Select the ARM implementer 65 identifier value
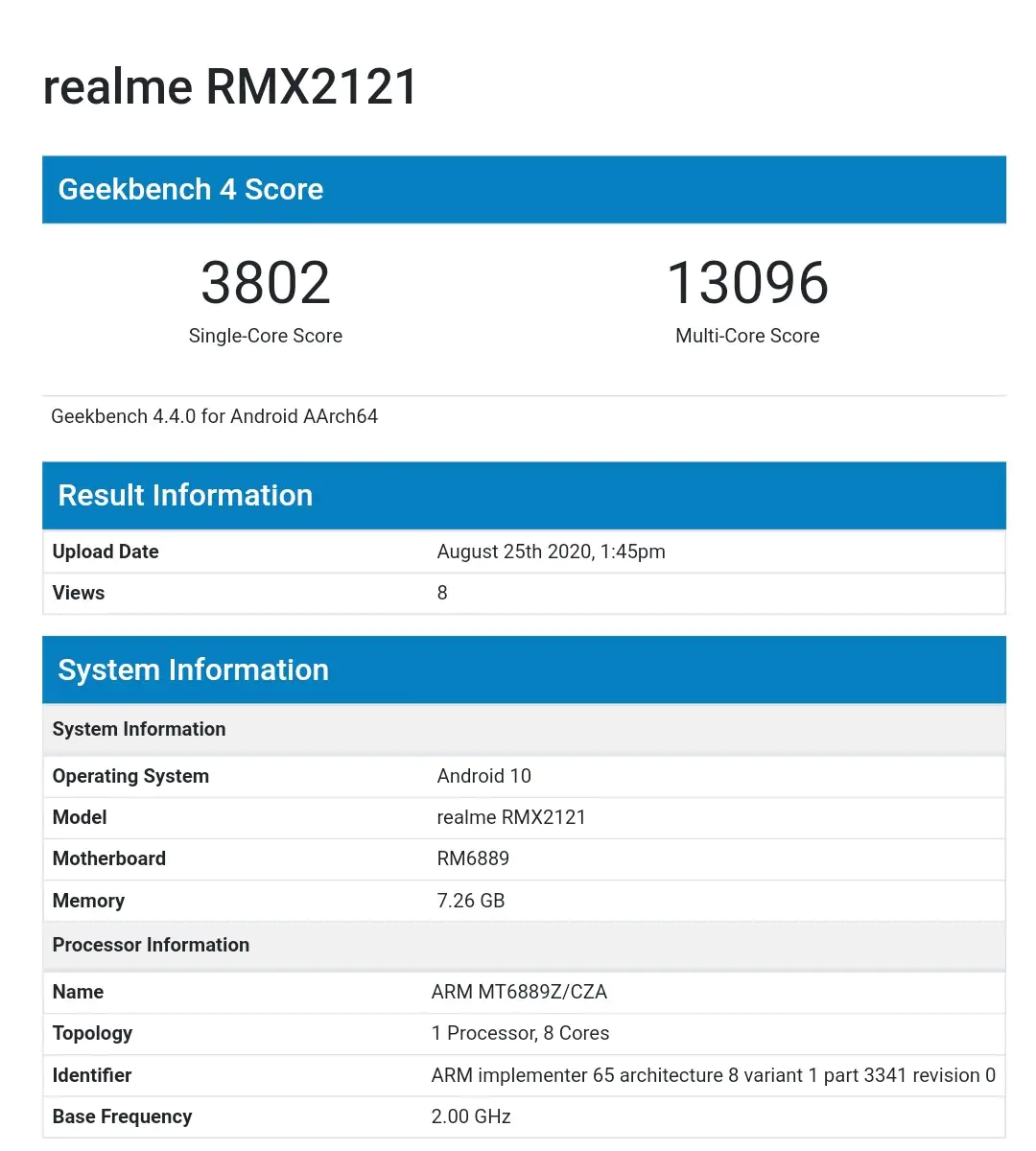The image size is (1036, 1151). [x=714, y=1075]
